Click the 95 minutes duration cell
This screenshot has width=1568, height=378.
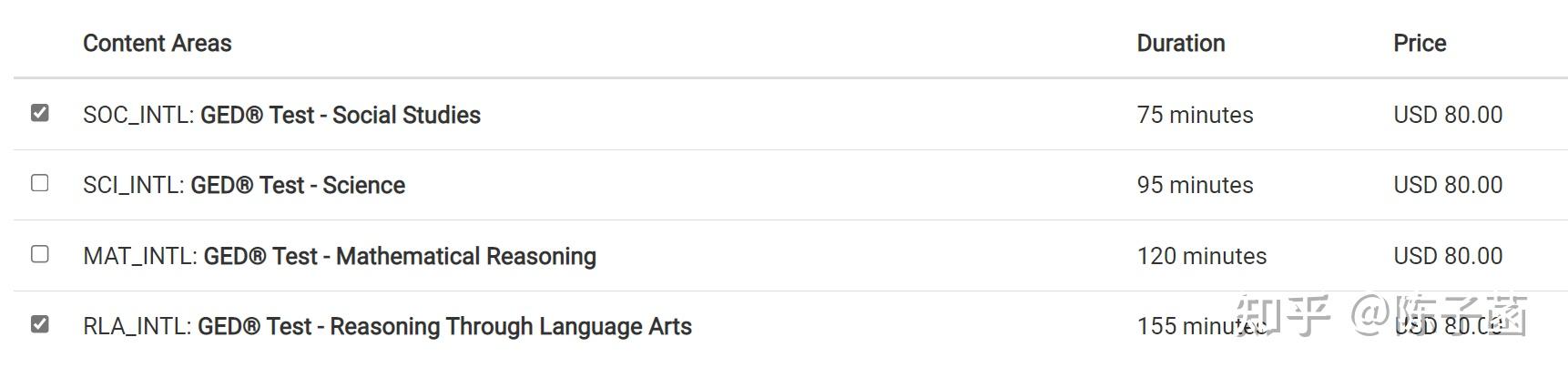coord(1195,185)
